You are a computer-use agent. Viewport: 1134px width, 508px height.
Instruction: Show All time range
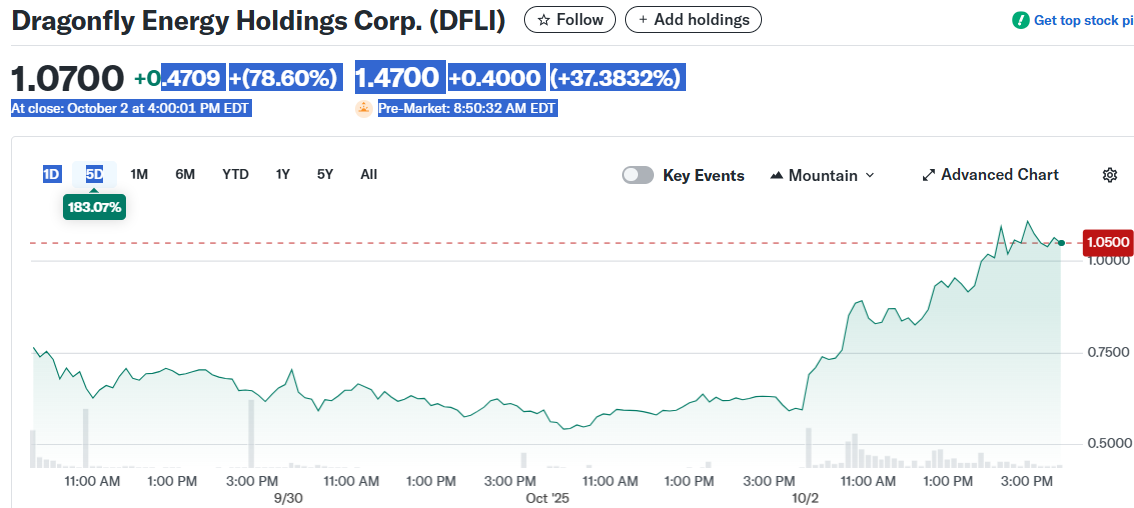(x=368, y=174)
